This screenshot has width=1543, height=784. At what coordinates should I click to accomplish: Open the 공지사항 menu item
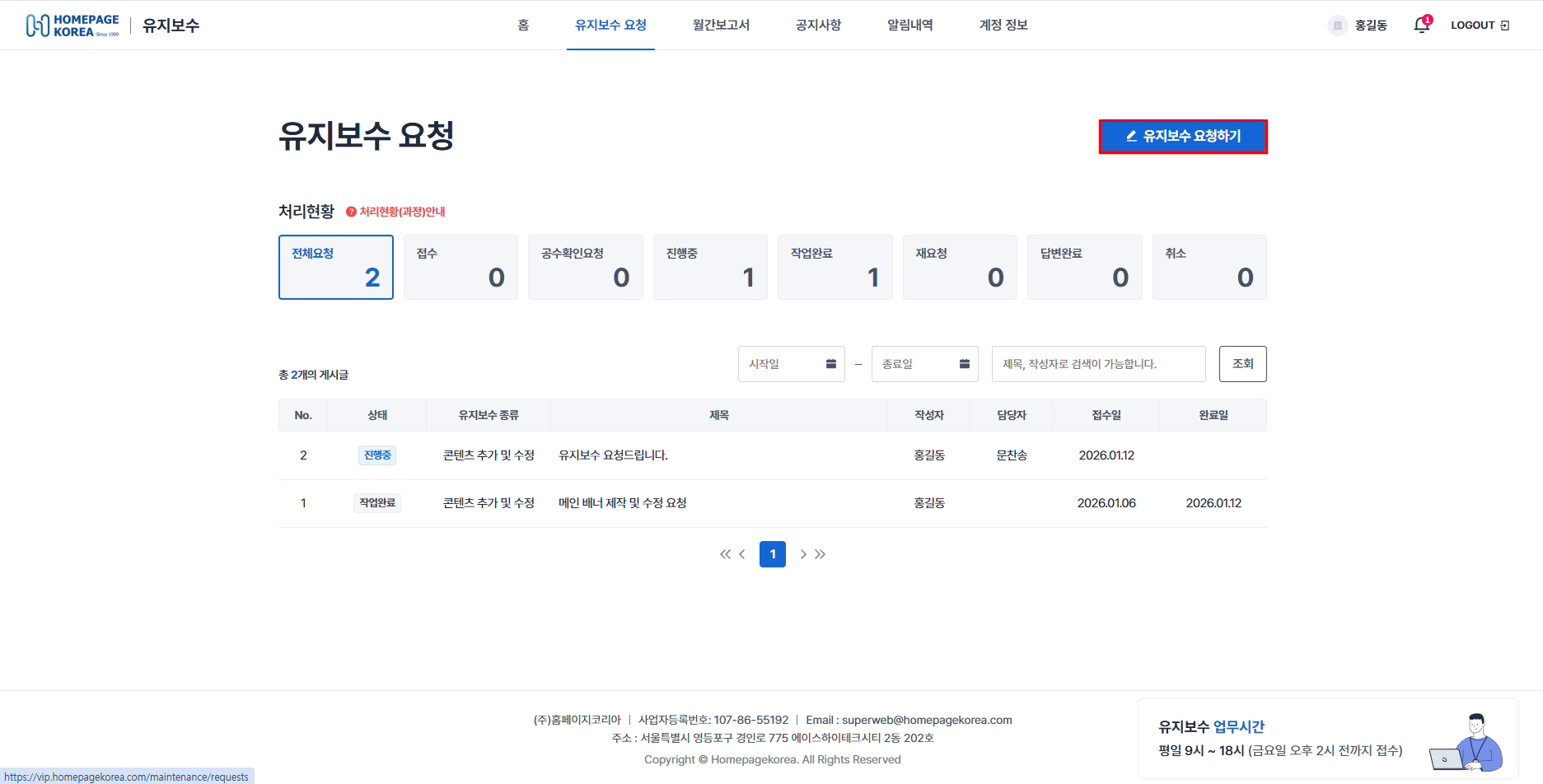(x=817, y=25)
